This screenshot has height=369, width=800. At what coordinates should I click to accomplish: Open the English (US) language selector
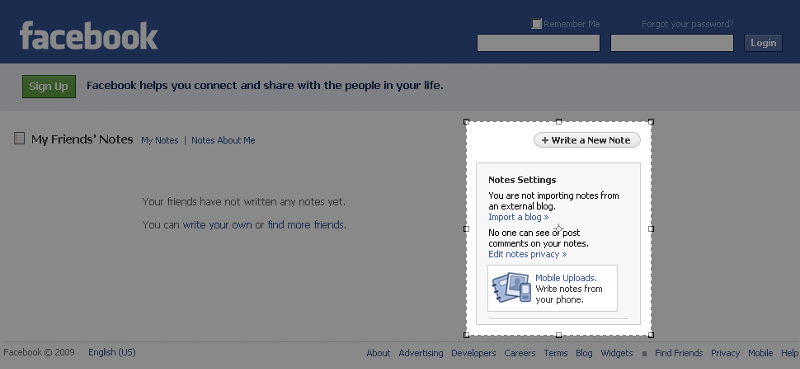click(x=112, y=352)
